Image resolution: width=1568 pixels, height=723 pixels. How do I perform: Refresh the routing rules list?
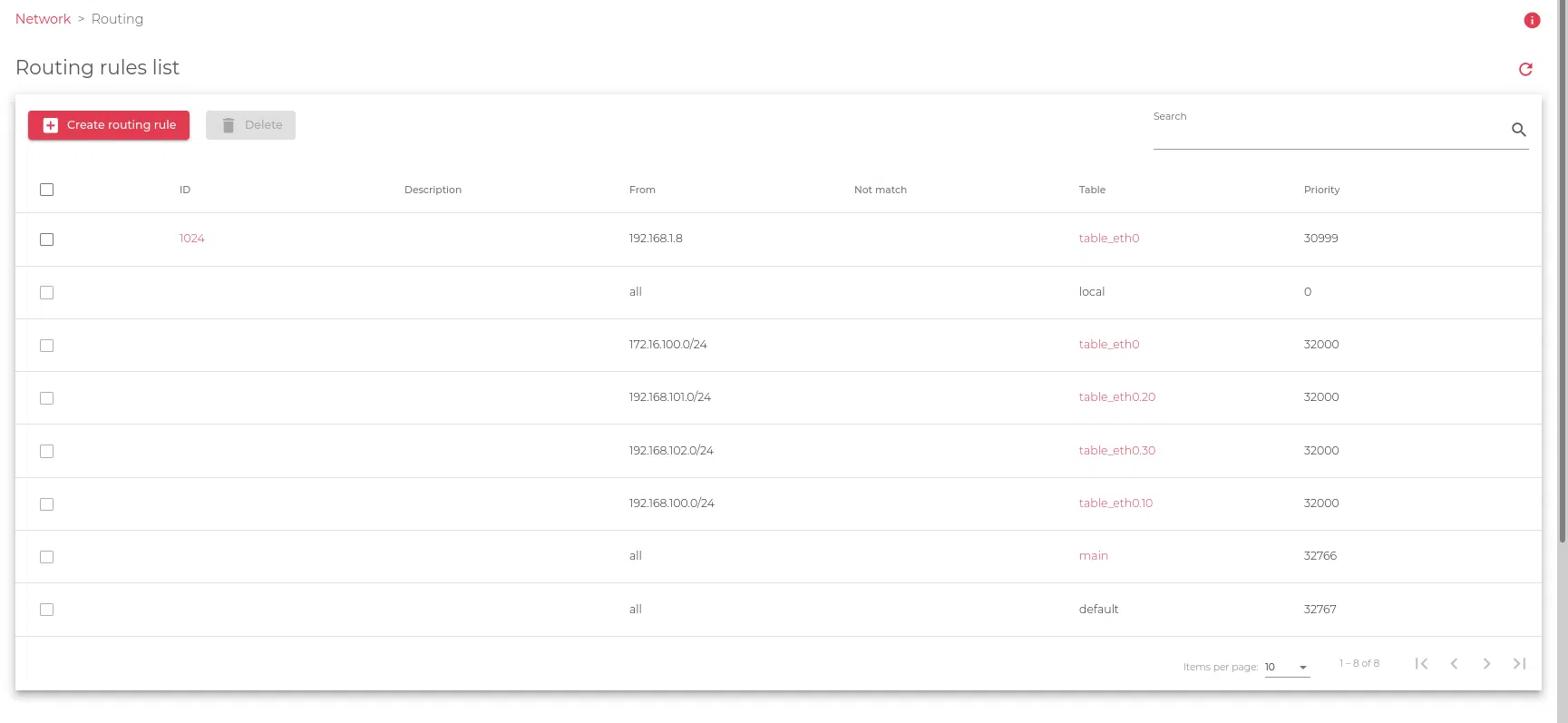click(x=1525, y=69)
